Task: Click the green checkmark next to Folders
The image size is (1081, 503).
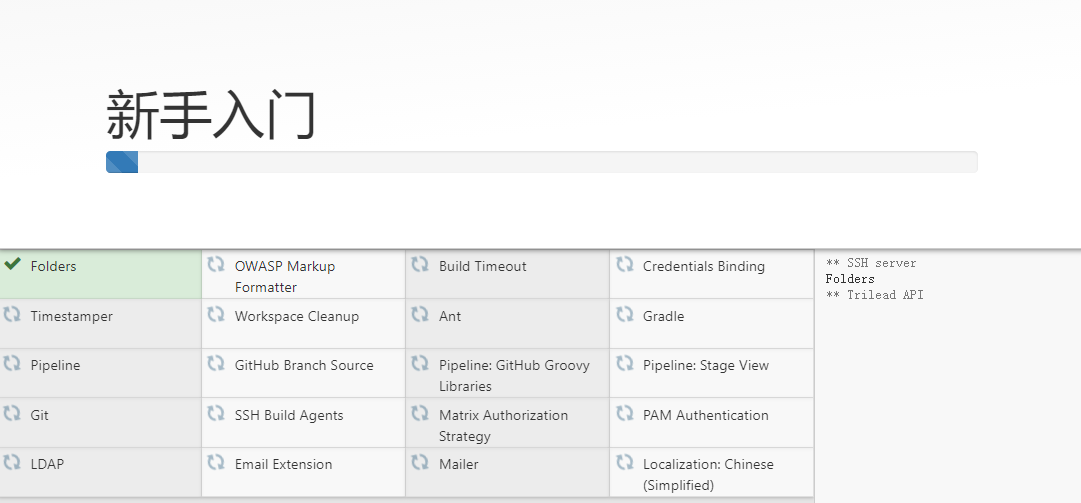Action: [x=13, y=264]
